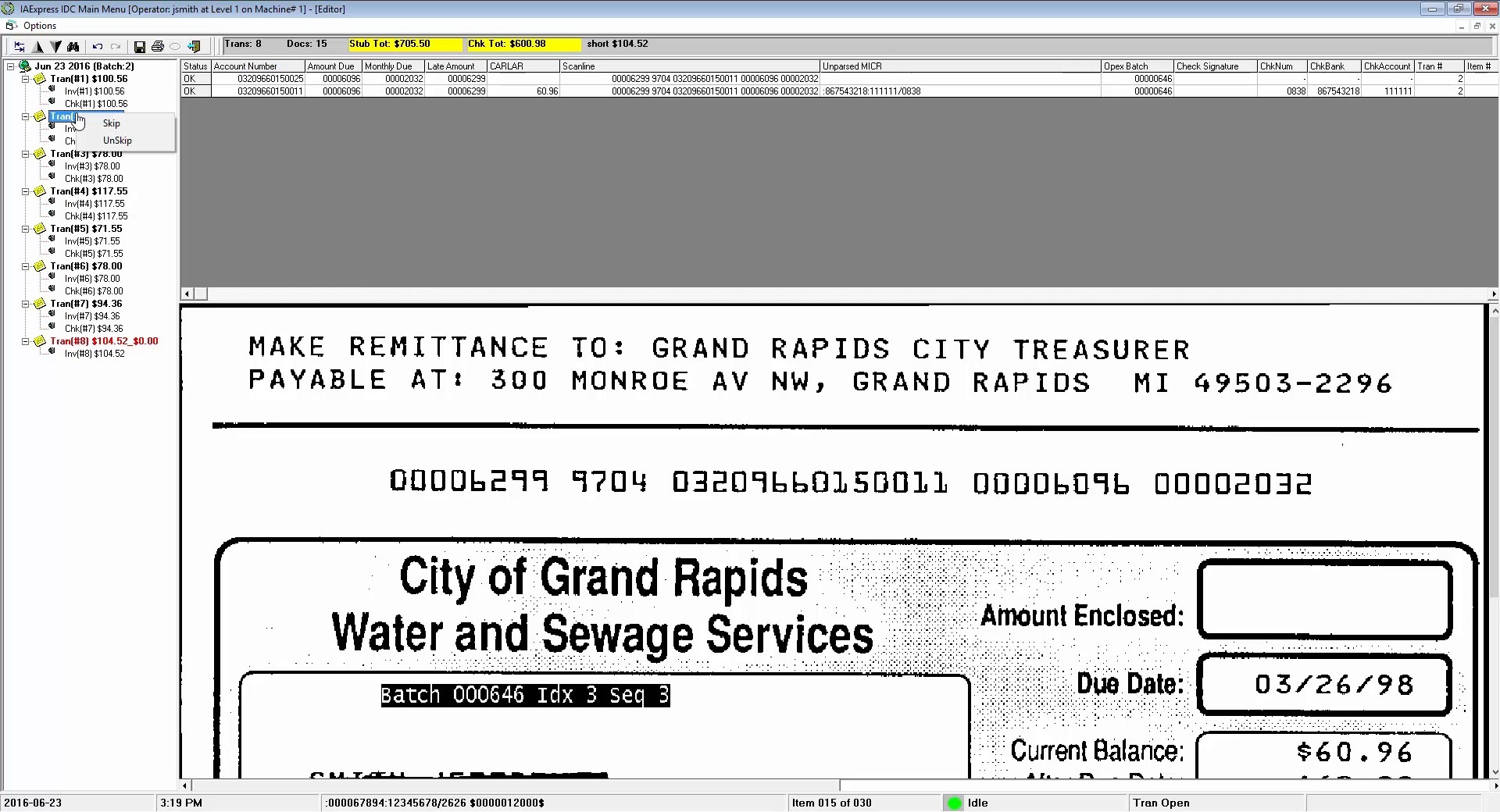Click the Undo arrow icon
The width and height of the screenshot is (1500, 812).
pos(98,47)
